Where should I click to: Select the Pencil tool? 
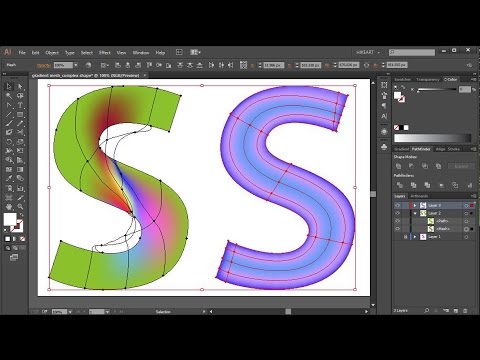tap(20, 124)
